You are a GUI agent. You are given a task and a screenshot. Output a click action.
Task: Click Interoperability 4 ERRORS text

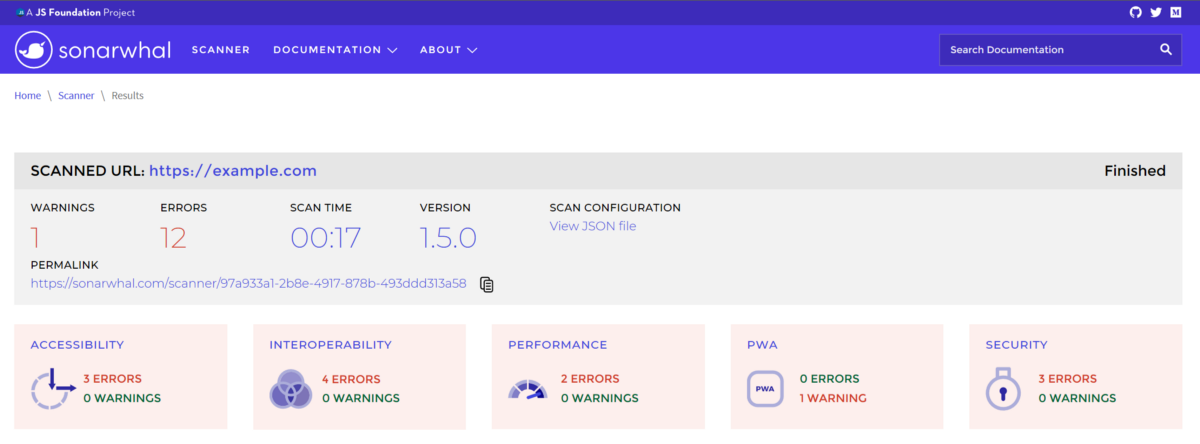click(351, 378)
